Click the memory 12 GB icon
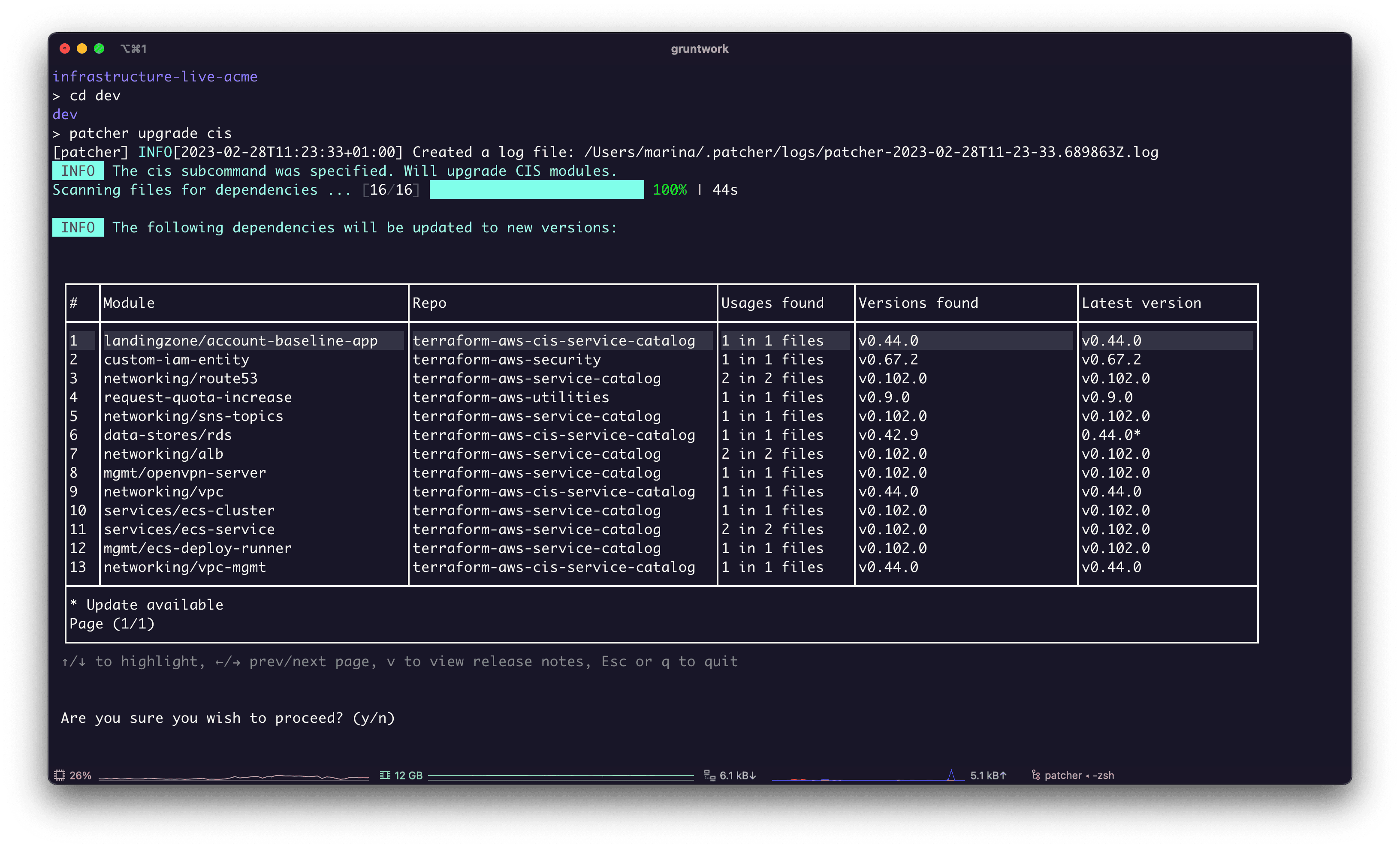Viewport: 1400px width, 848px height. click(385, 775)
